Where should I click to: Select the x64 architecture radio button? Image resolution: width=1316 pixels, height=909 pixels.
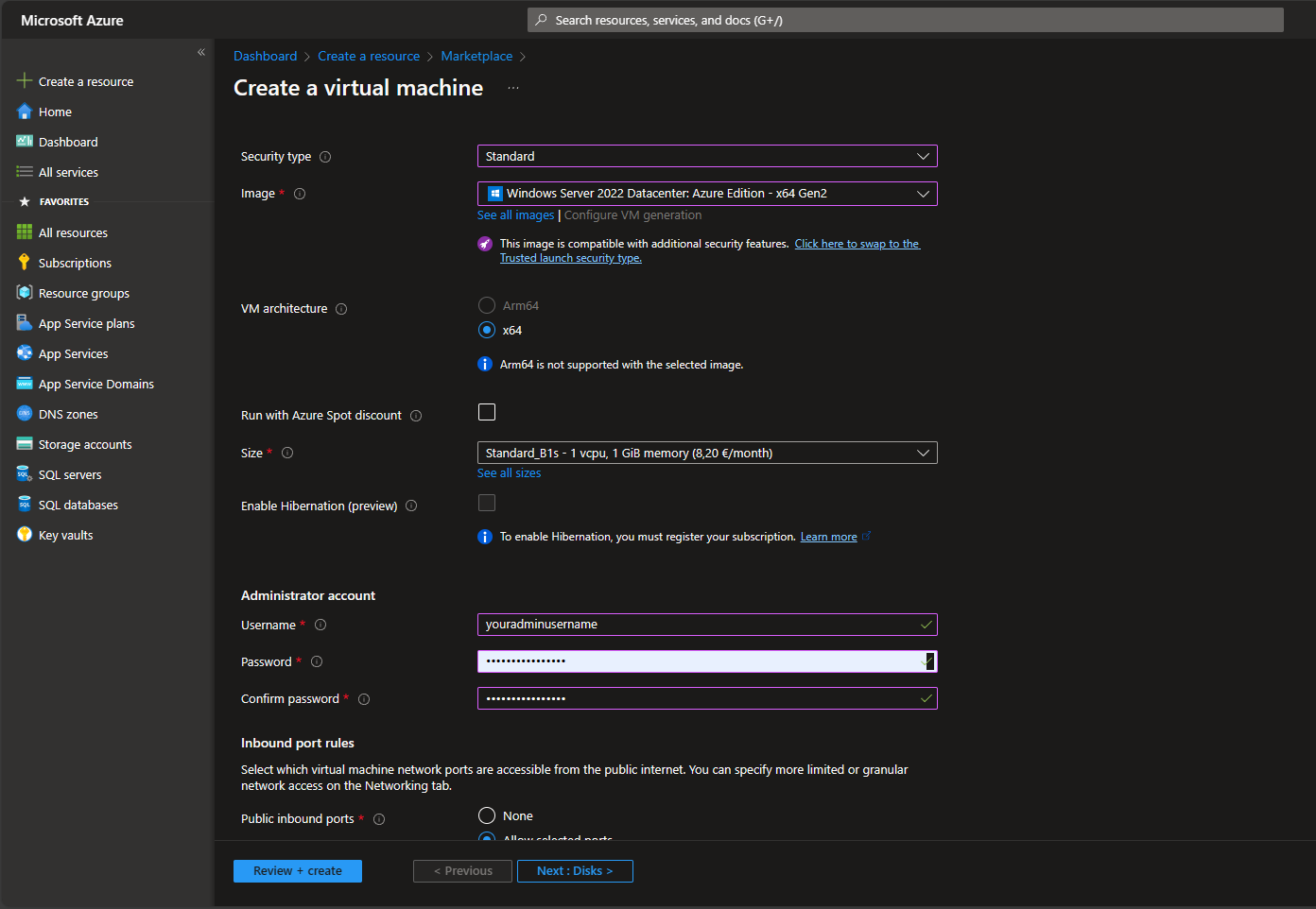tap(487, 330)
